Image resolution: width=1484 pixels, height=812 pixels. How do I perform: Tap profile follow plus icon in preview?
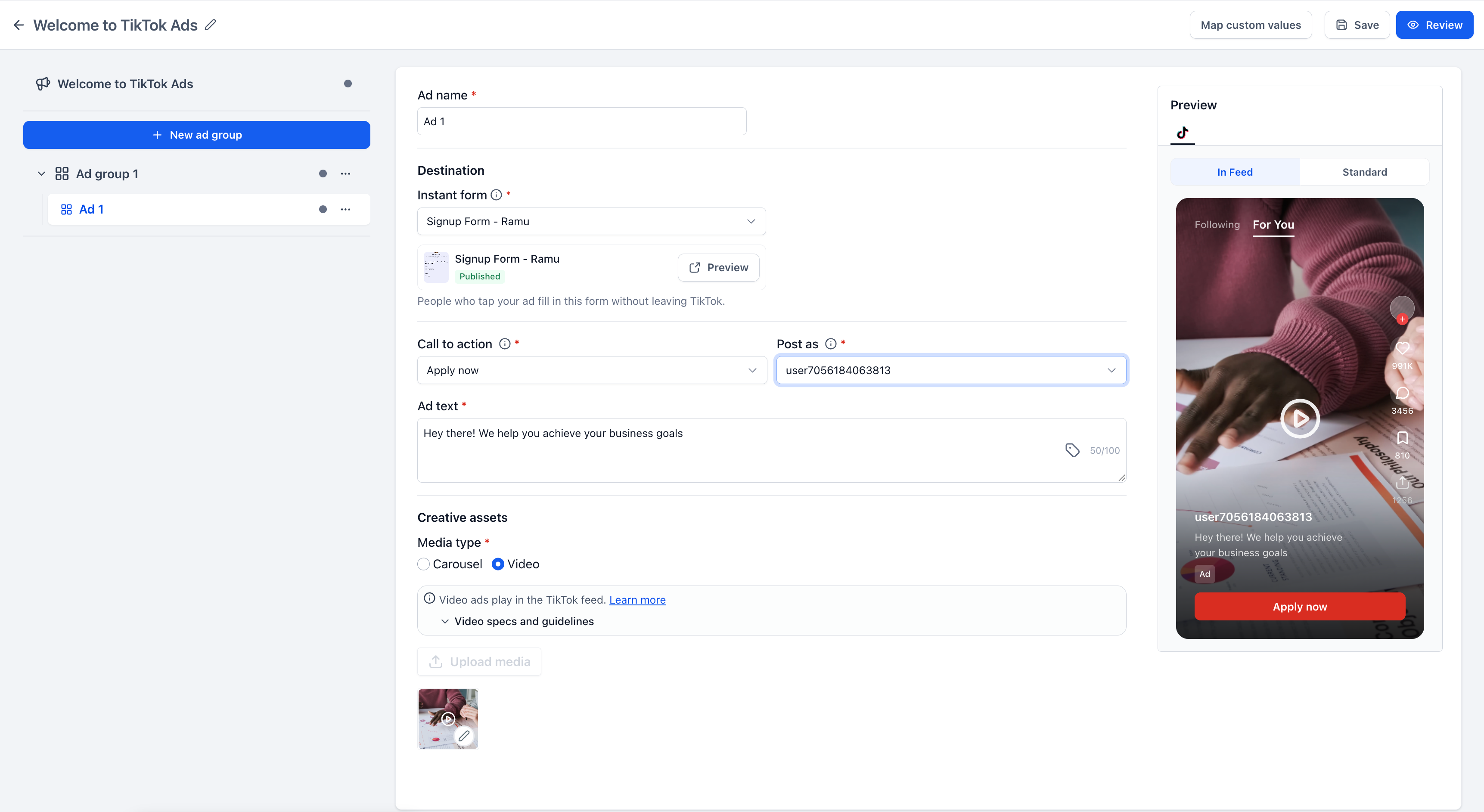pyautogui.click(x=1402, y=319)
